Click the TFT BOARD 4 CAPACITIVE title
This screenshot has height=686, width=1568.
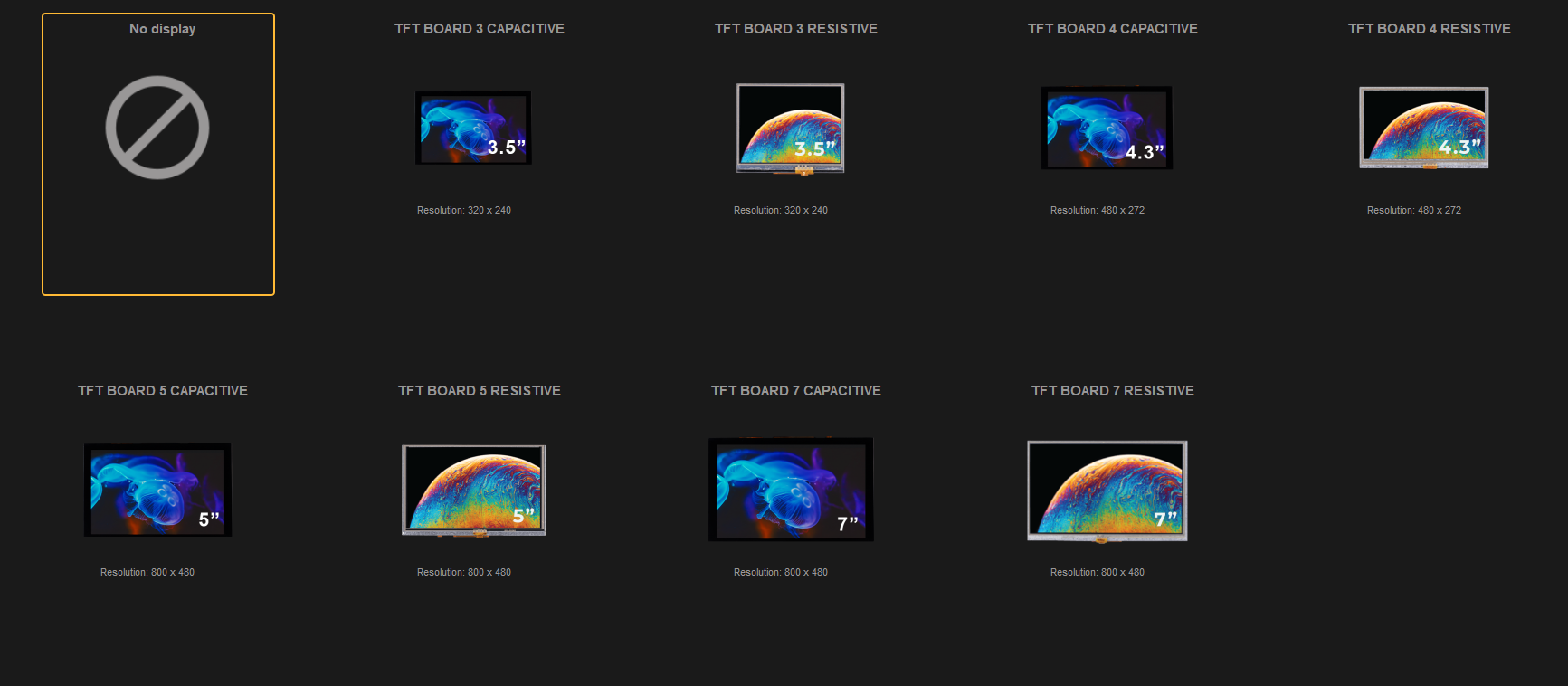coord(1113,29)
